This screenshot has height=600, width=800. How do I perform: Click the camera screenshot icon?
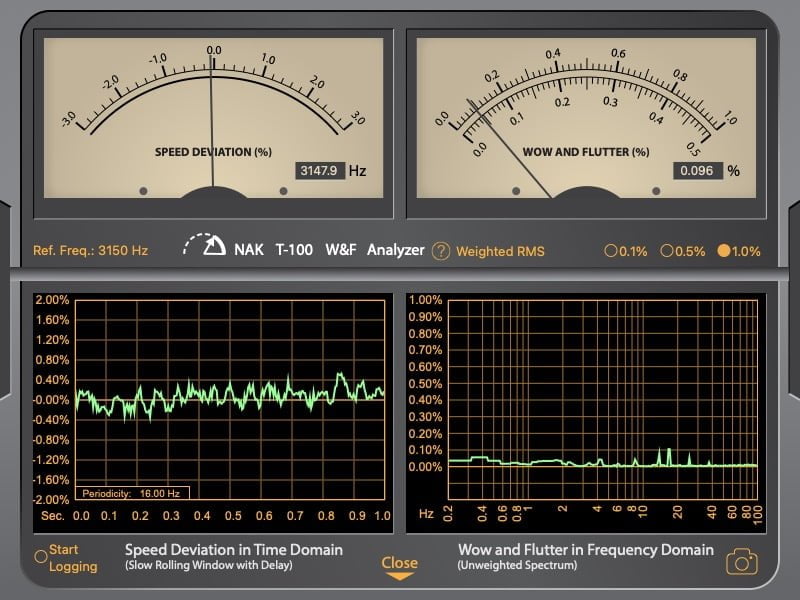point(741,561)
